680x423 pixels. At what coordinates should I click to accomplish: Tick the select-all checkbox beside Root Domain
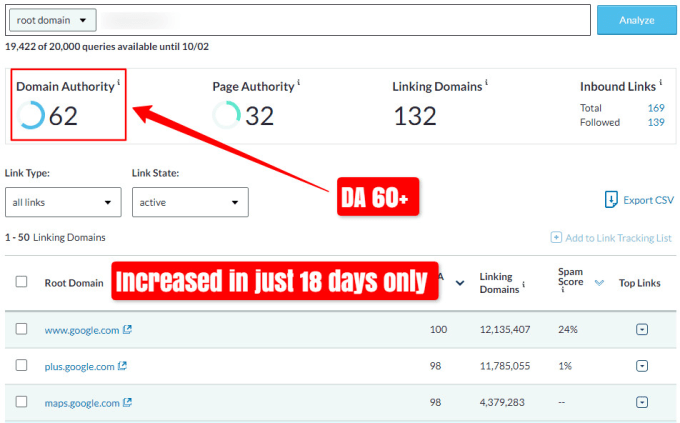click(x=21, y=282)
